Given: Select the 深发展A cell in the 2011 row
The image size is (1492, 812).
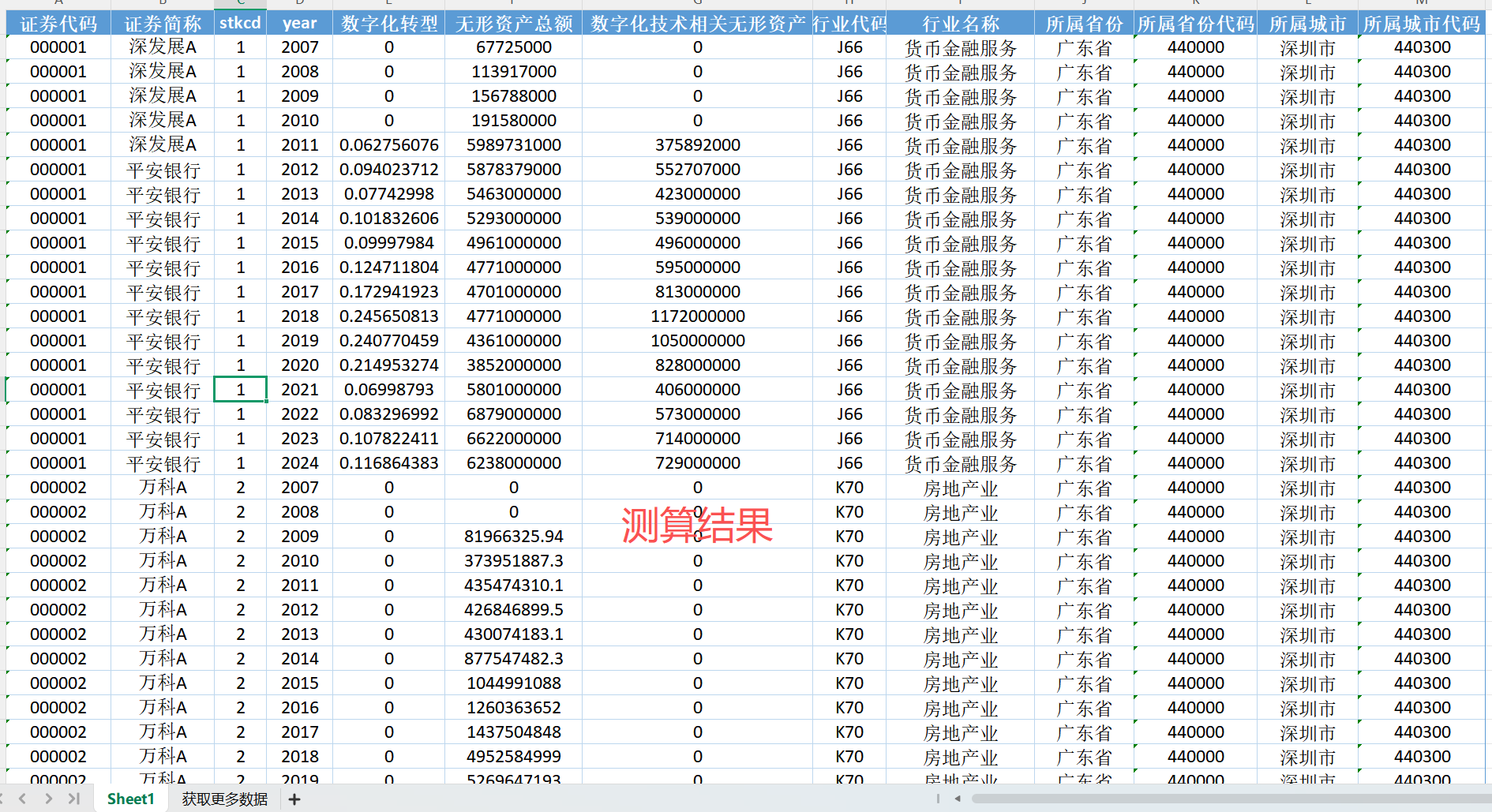Looking at the screenshot, I should click(163, 145).
